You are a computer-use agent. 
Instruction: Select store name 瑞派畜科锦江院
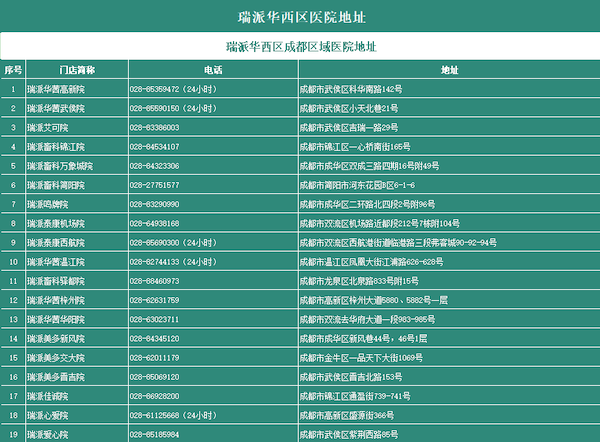click(x=56, y=147)
